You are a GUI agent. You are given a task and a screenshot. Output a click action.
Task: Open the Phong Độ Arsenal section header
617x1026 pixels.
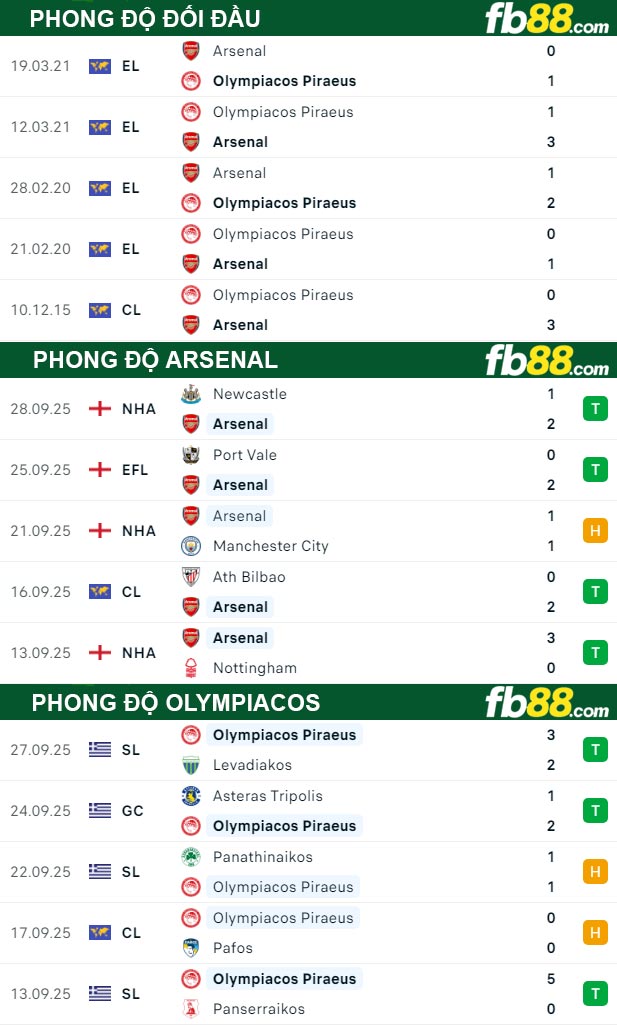tap(155, 360)
